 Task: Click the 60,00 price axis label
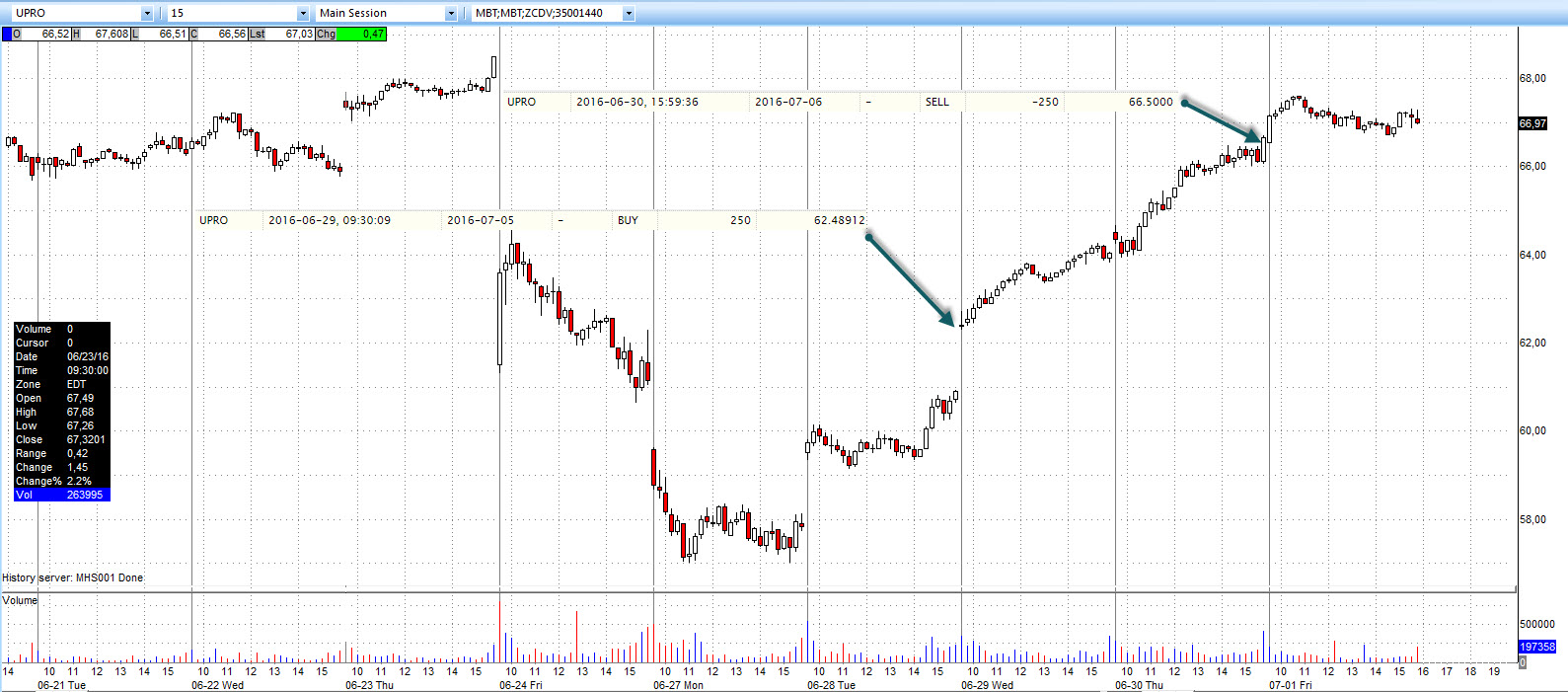[x=1532, y=430]
